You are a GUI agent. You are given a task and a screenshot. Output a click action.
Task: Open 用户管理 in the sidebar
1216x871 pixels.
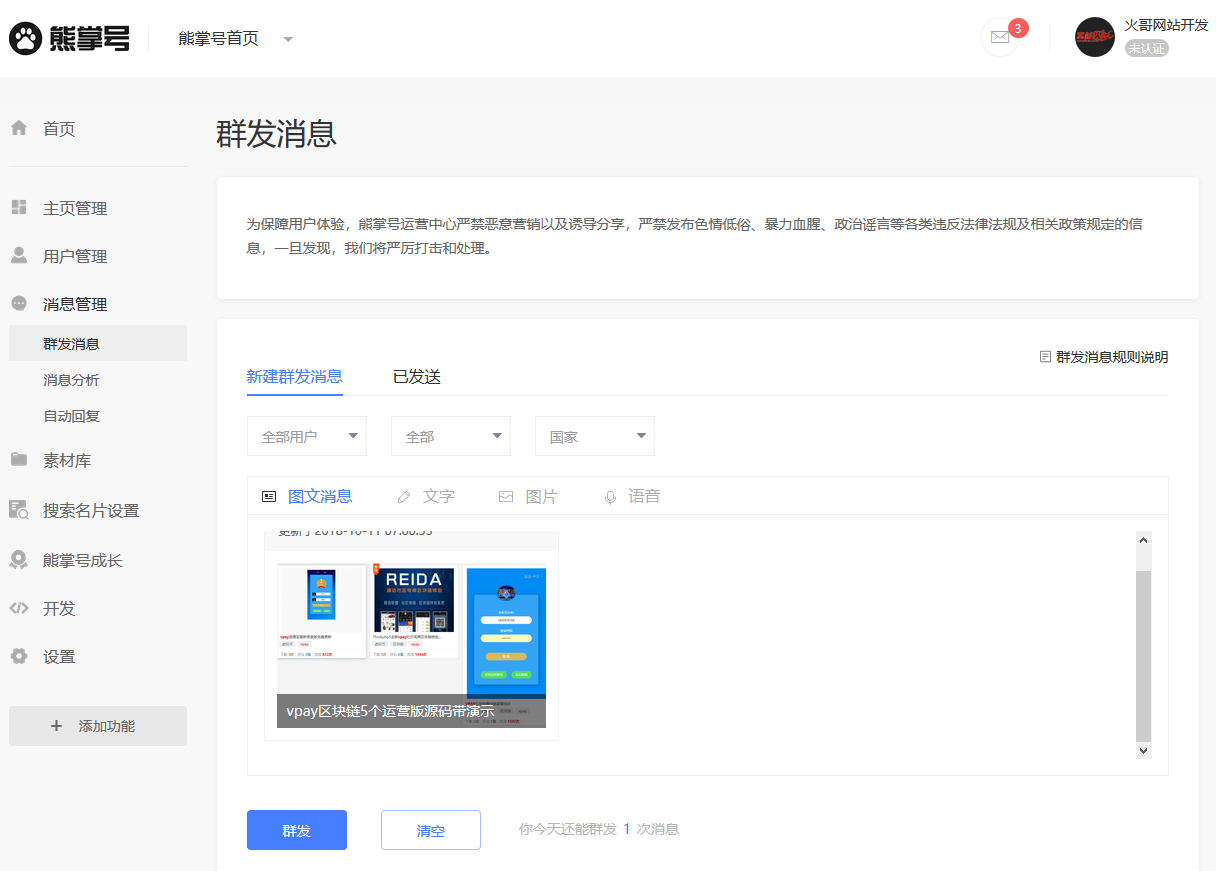[x=74, y=256]
